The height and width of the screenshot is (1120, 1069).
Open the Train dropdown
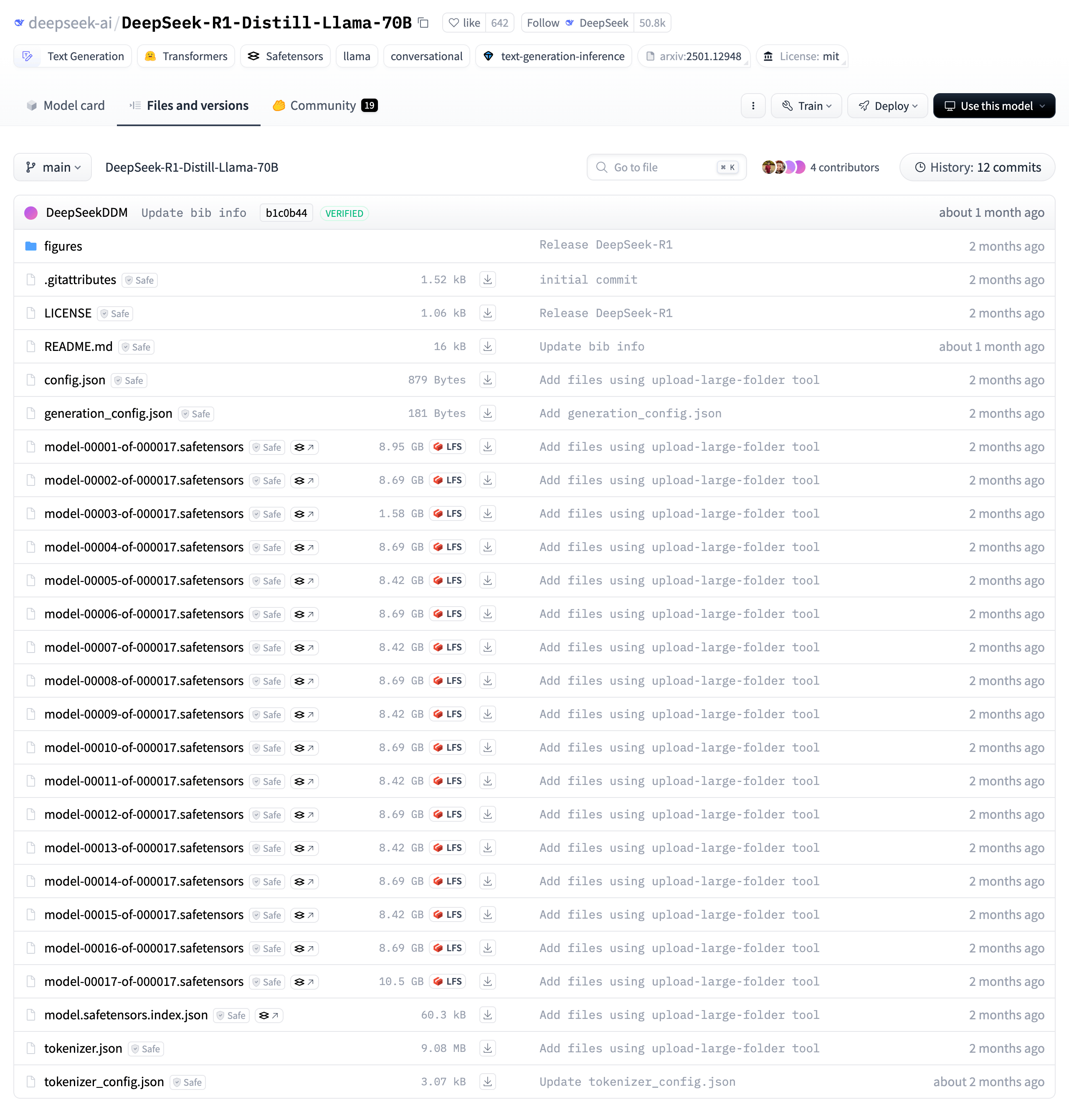point(806,106)
